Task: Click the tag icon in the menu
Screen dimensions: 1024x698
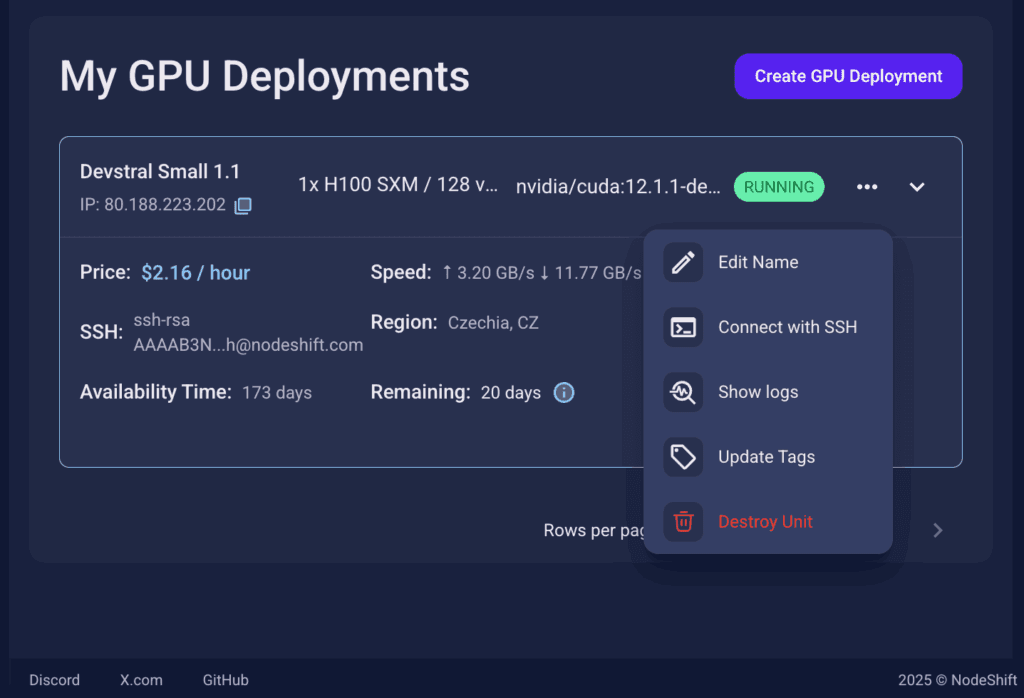Action: pyautogui.click(x=683, y=456)
